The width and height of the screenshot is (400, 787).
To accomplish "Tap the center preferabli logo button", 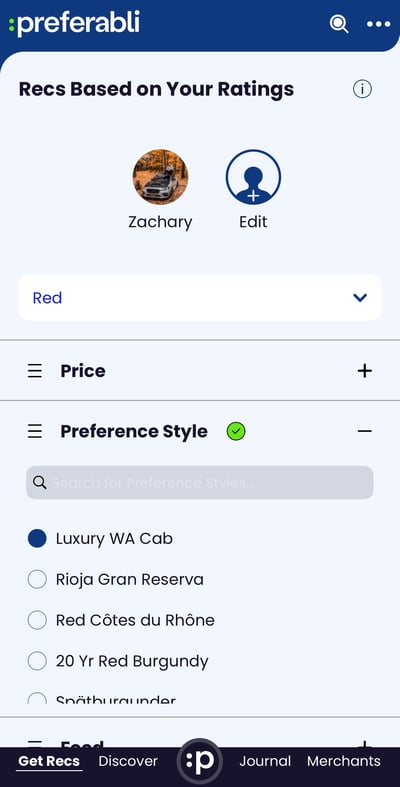I will [x=200, y=761].
